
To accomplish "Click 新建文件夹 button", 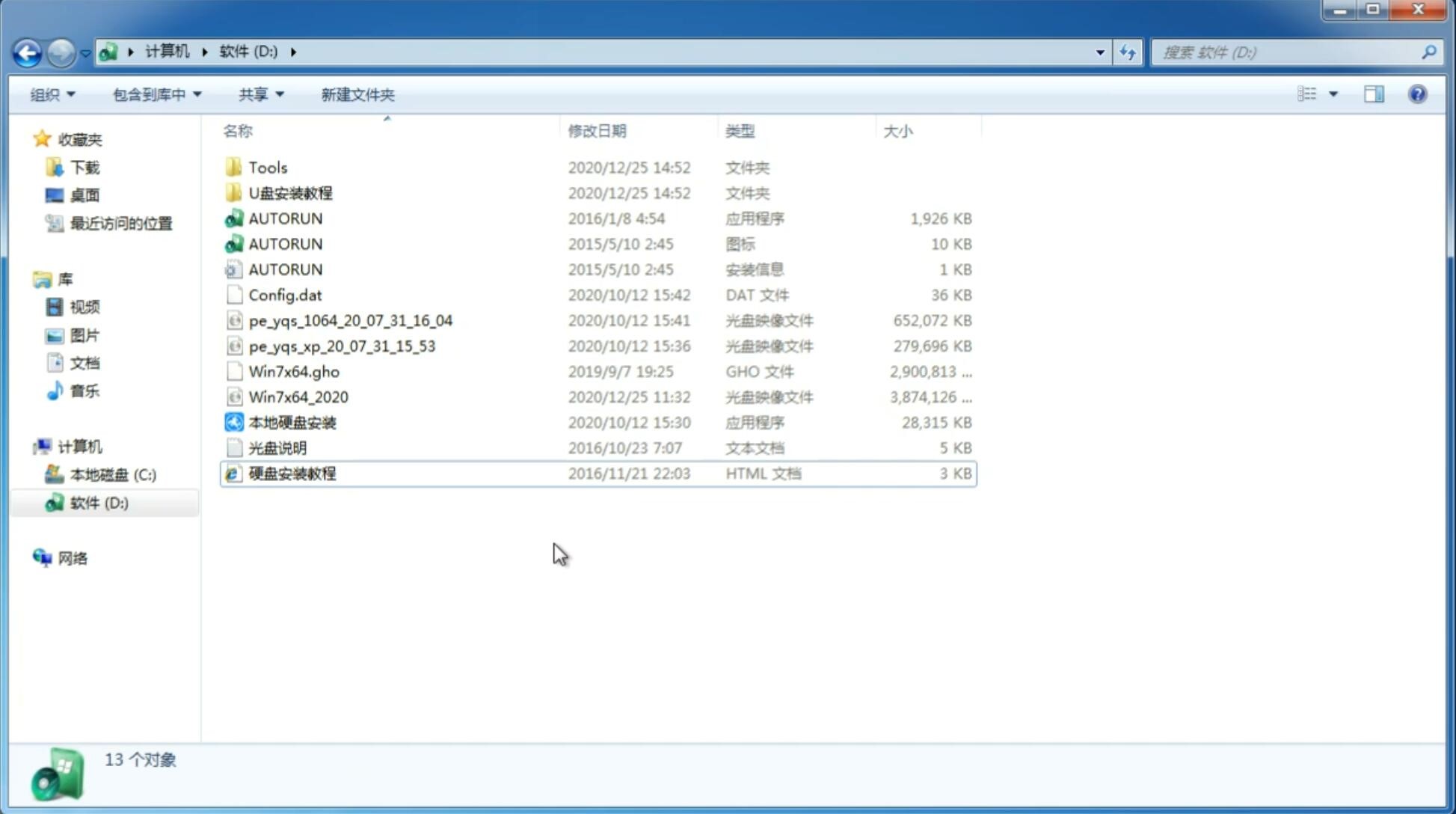I will coord(357,94).
